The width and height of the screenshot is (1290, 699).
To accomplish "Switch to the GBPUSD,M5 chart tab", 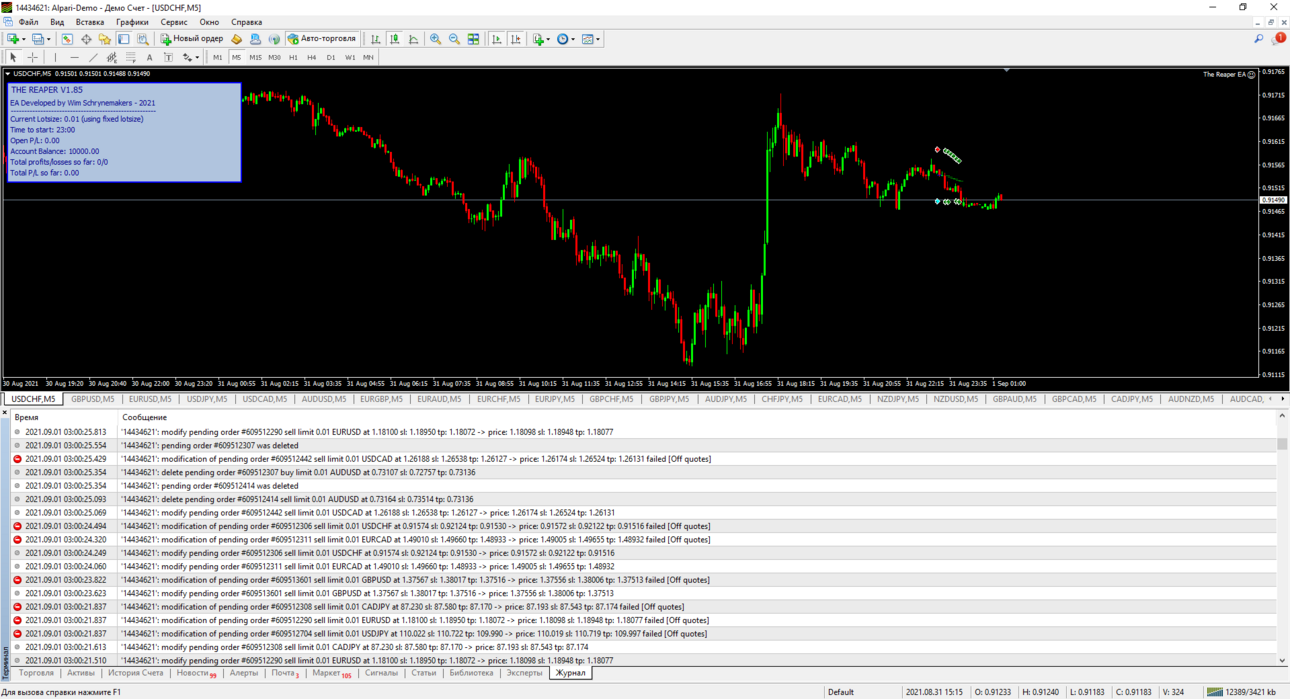I will 92,399.
